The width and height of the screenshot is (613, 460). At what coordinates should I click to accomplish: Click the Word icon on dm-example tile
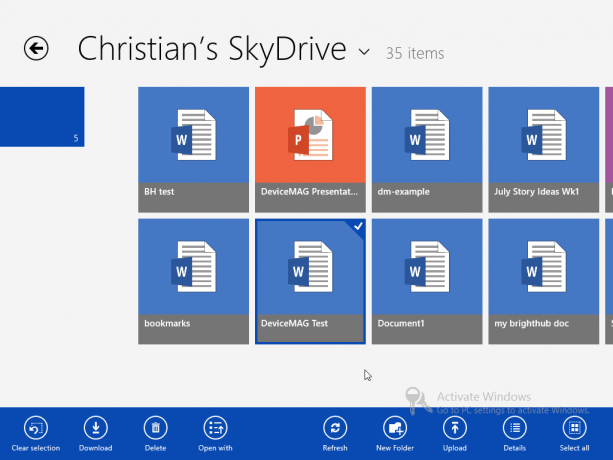click(x=427, y=135)
